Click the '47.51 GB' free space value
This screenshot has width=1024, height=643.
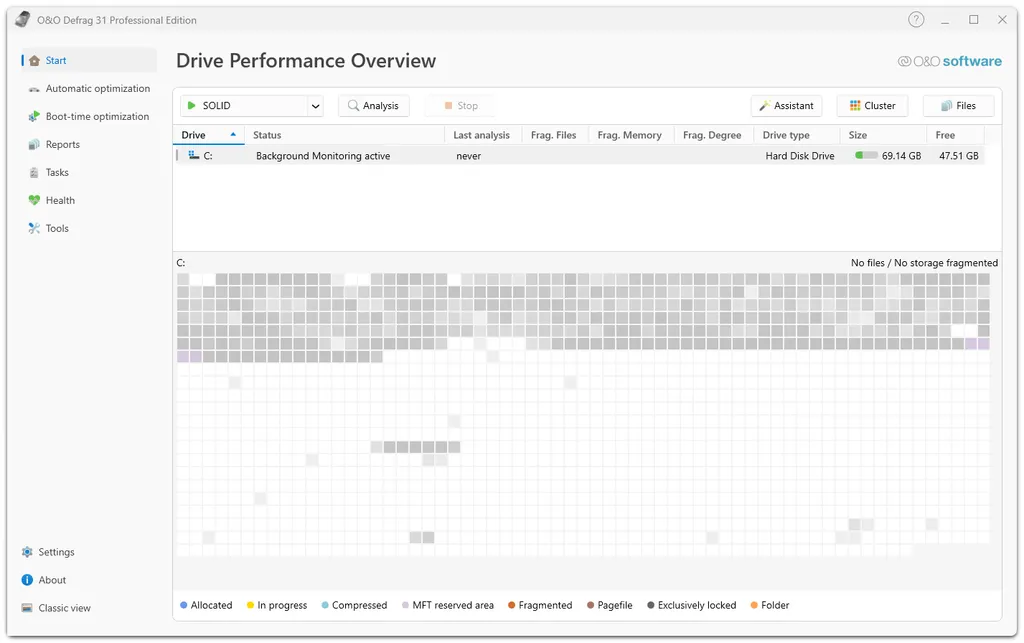[x=959, y=156]
